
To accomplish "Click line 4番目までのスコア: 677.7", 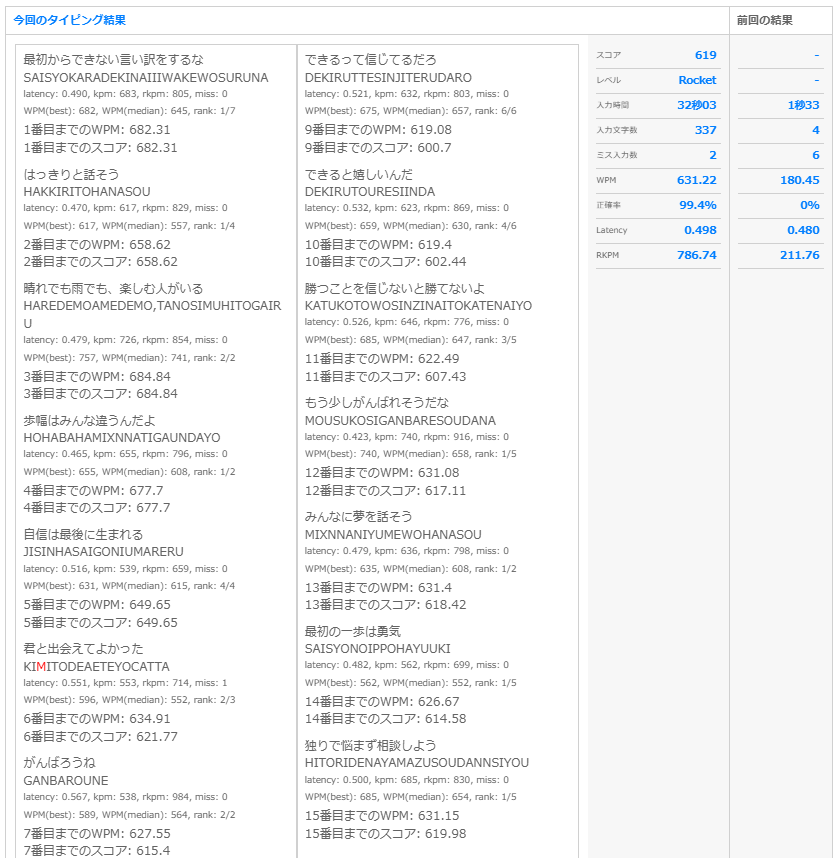I will pos(97,508).
